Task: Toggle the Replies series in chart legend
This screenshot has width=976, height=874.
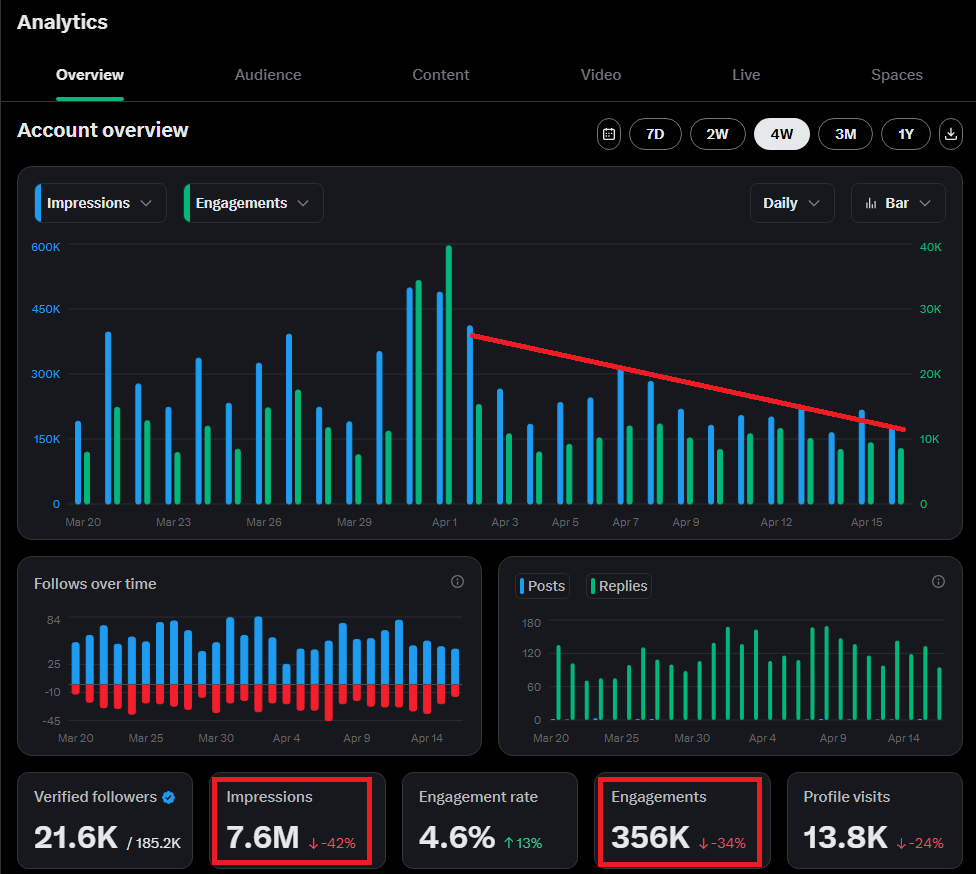Action: click(619, 586)
